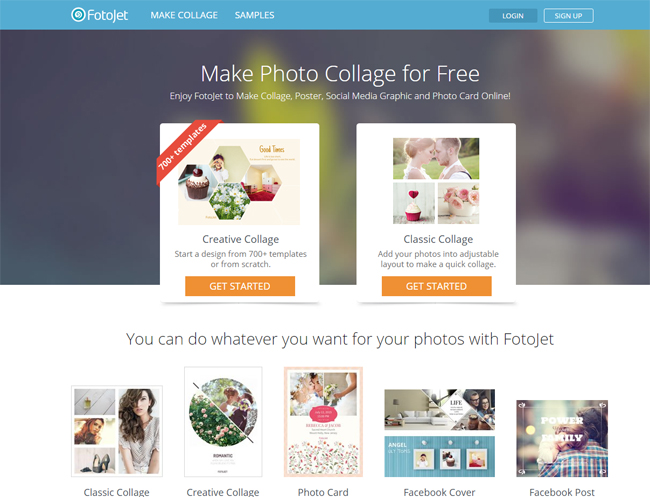This screenshot has height=497, width=650.
Task: Click the SIGN UP button
Action: pos(568,16)
